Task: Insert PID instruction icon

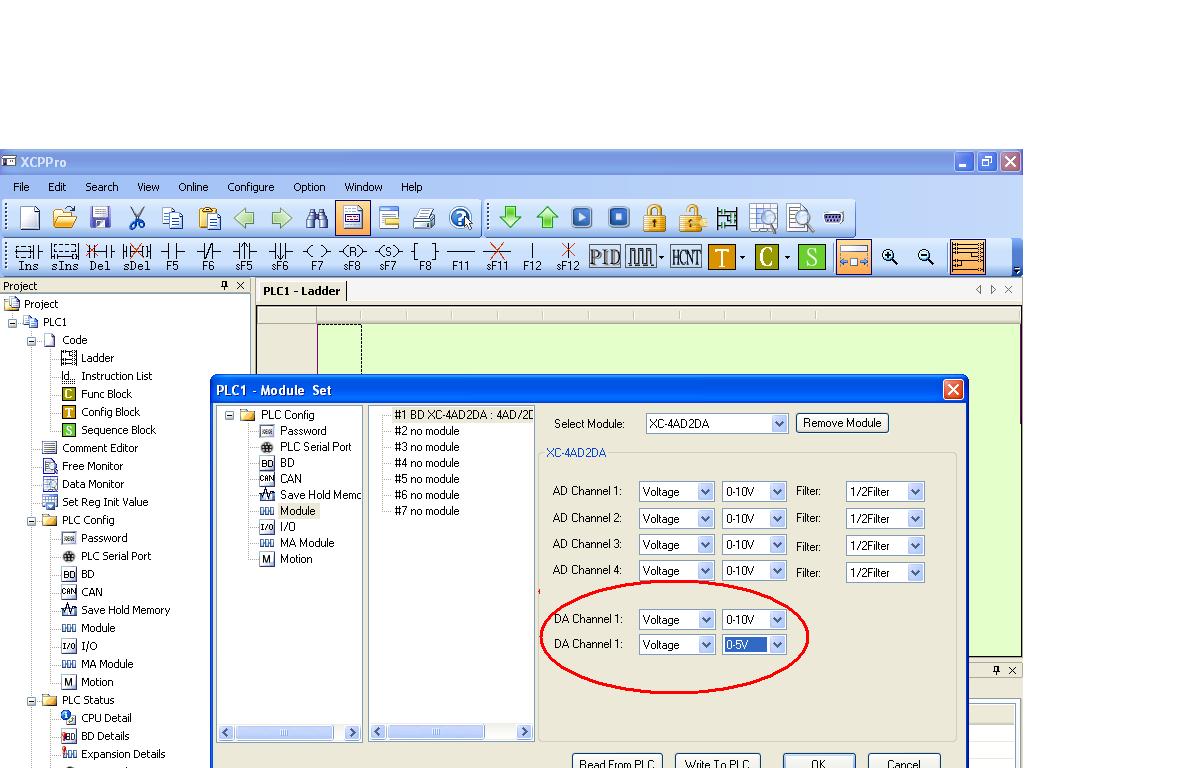Action: [x=605, y=257]
